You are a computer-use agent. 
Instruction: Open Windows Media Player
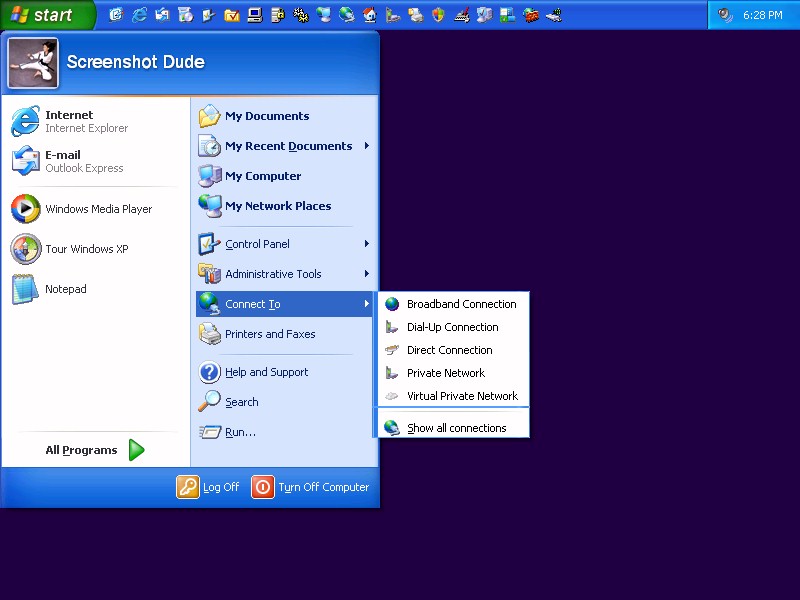tap(82, 209)
